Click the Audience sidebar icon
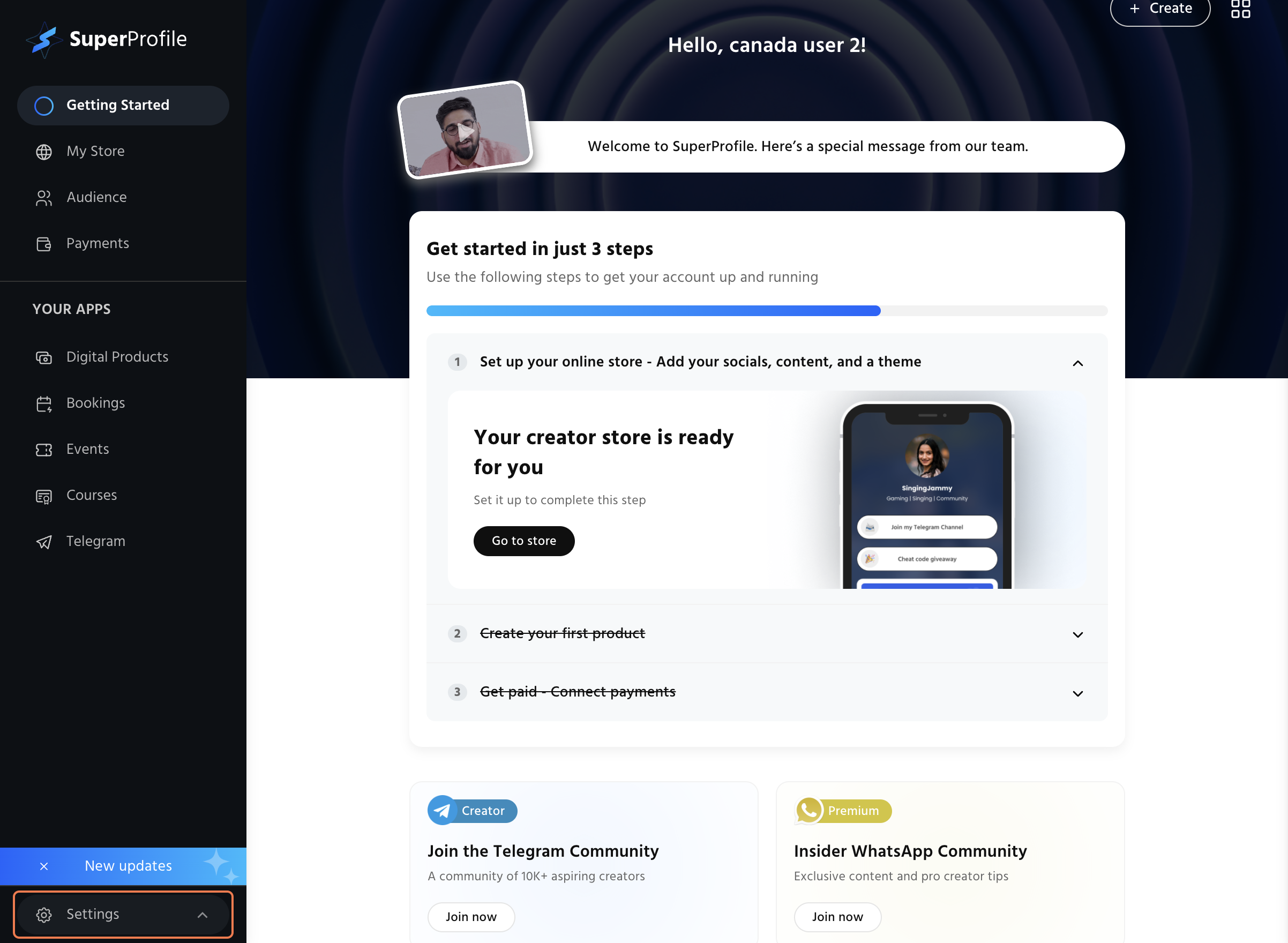1288x943 pixels. click(44, 198)
